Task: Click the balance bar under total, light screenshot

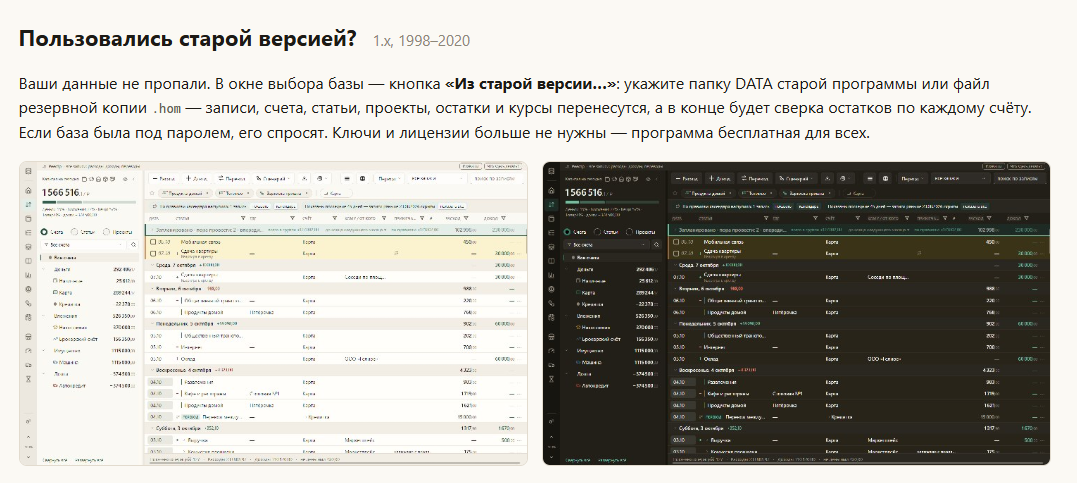Action: pyautogui.click(x=89, y=202)
